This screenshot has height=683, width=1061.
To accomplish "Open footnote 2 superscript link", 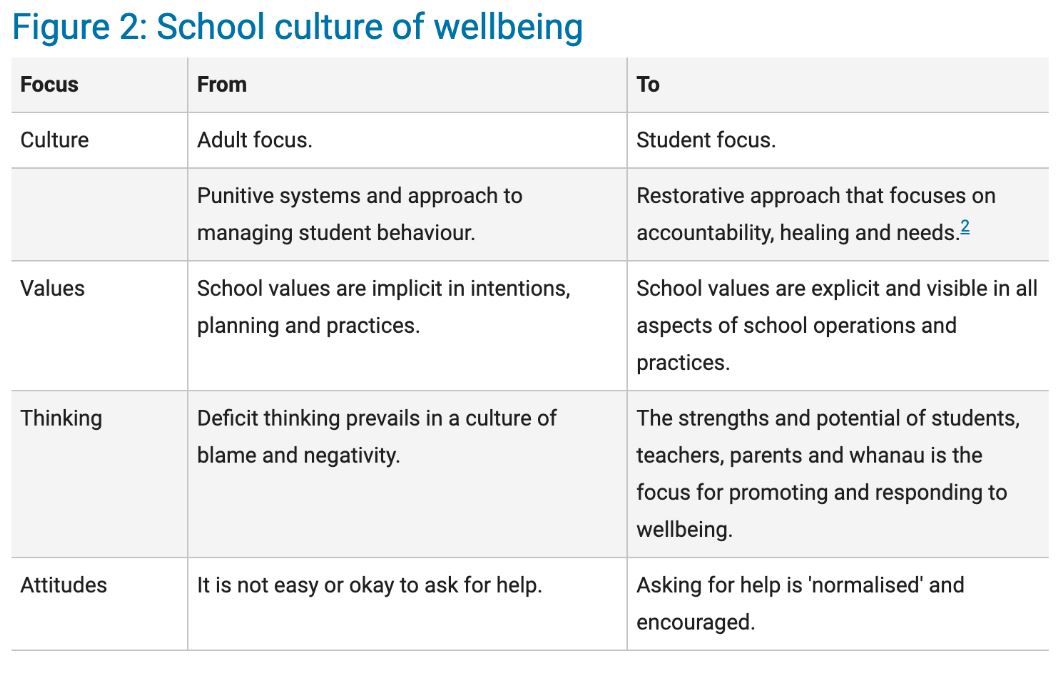I will [965, 227].
